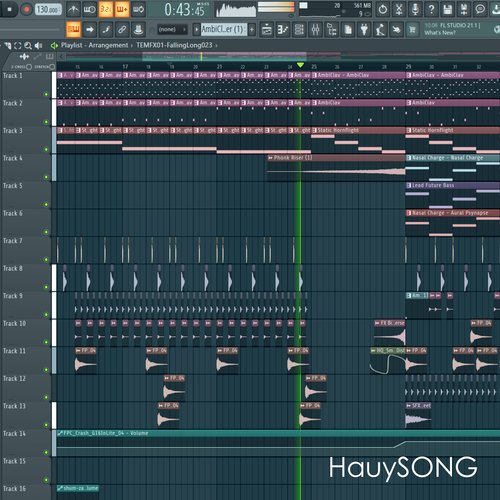The image size is (500, 500).
Task: Open the Browser folder-tree icon
Action: [x=332, y=30]
